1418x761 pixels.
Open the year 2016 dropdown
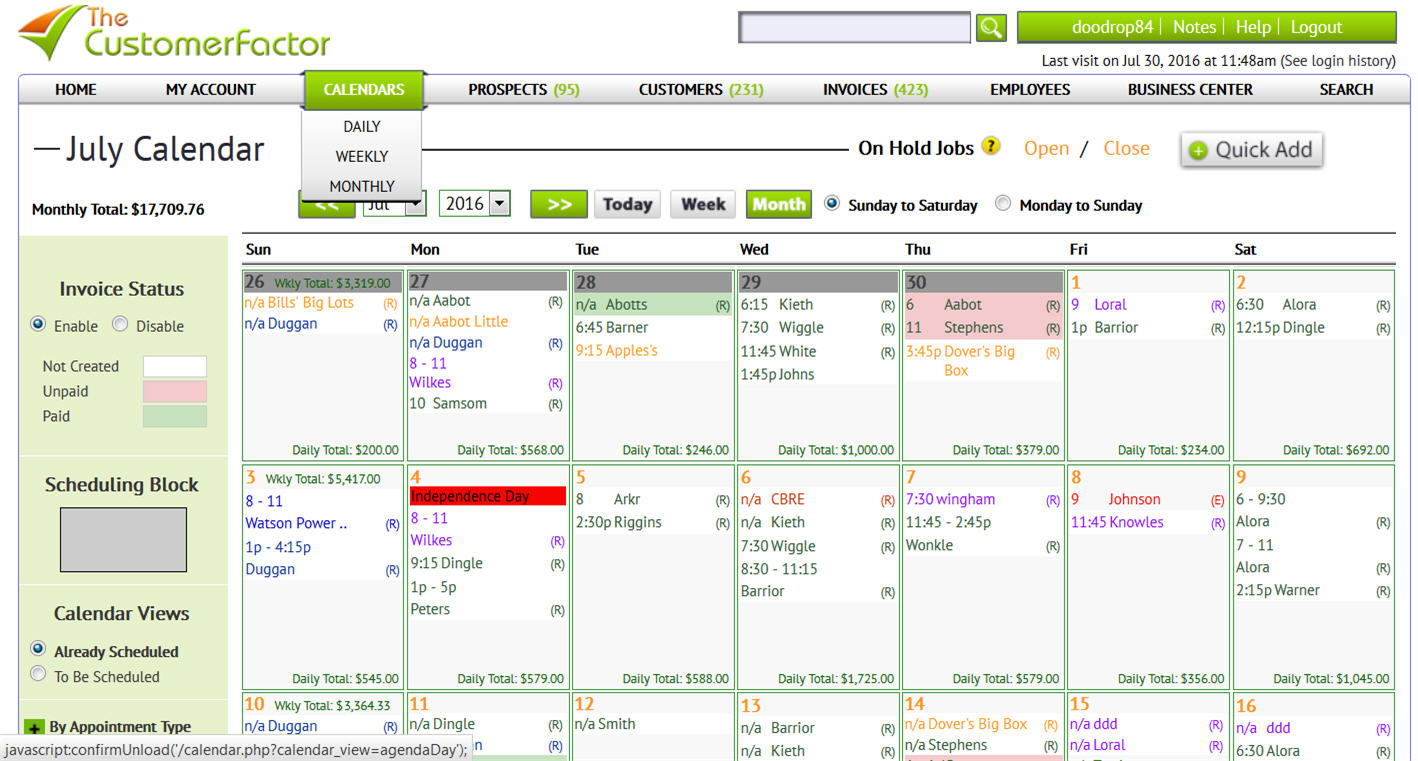[x=474, y=204]
